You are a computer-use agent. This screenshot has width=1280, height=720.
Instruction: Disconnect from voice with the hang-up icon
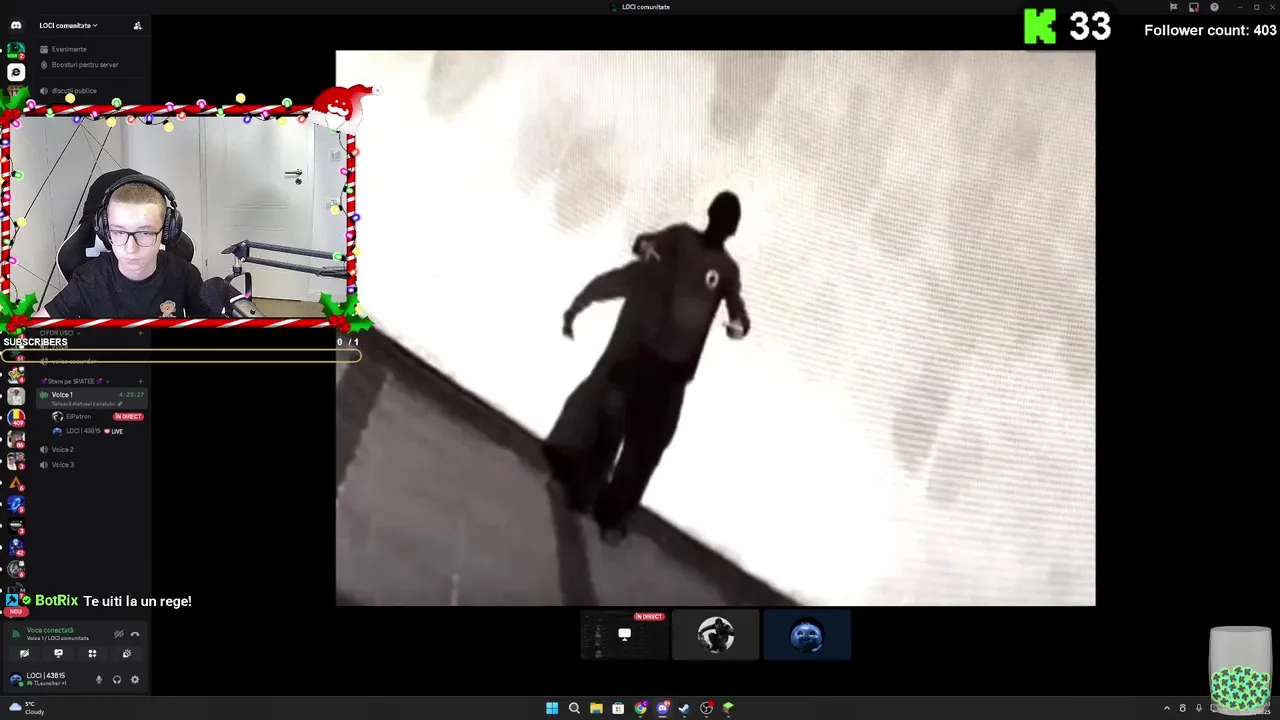135,634
